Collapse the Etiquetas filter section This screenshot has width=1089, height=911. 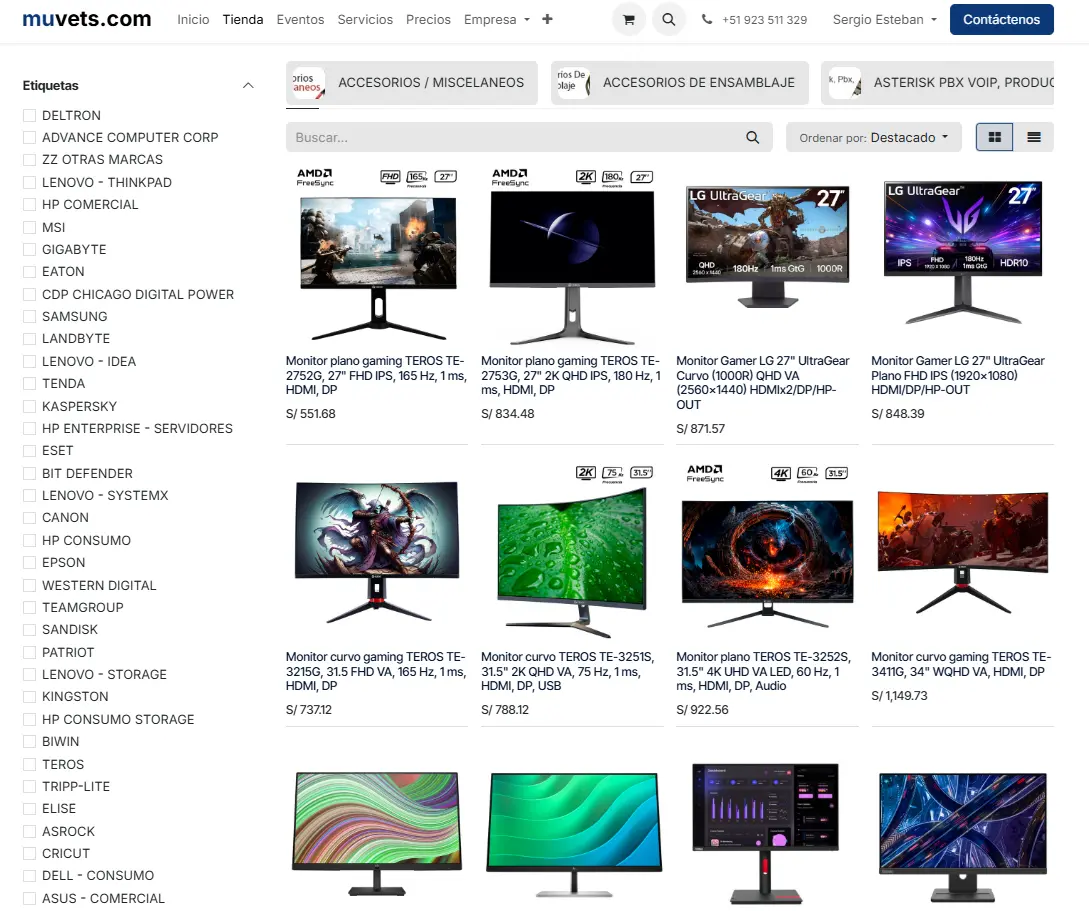click(248, 85)
